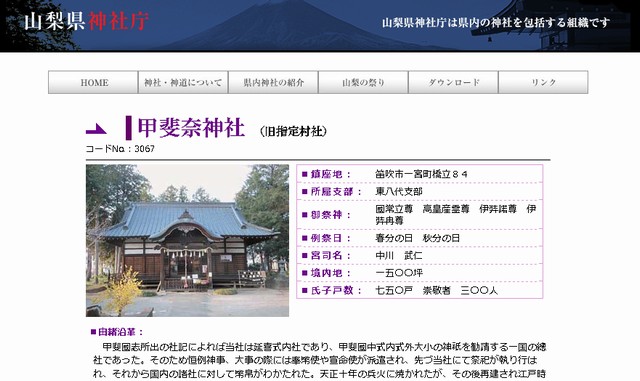The height and width of the screenshot is (381, 640).
Task: Select the 一五〇〇坪 value
Action: [399, 273]
